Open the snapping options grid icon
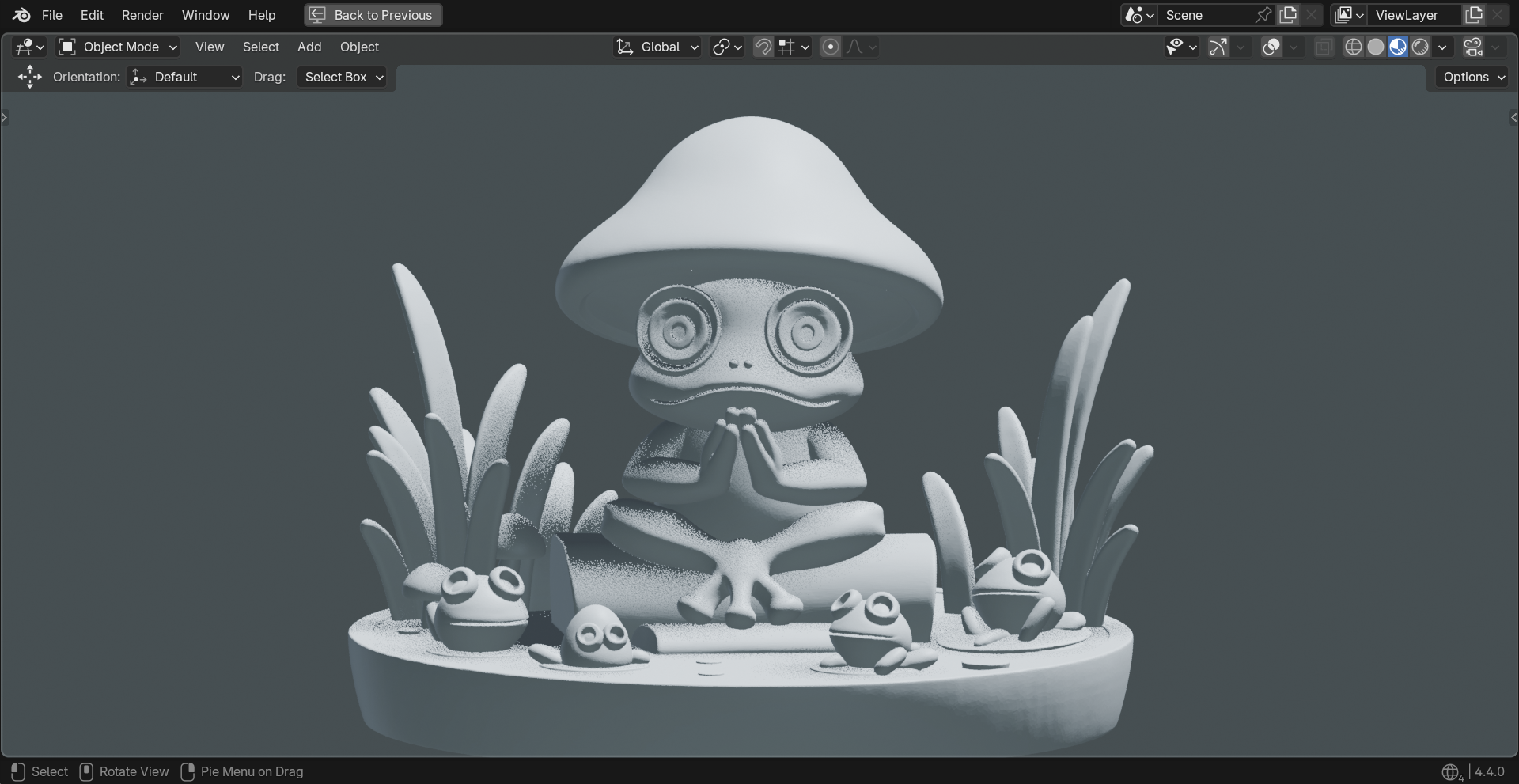This screenshot has width=1519, height=784. [794, 47]
